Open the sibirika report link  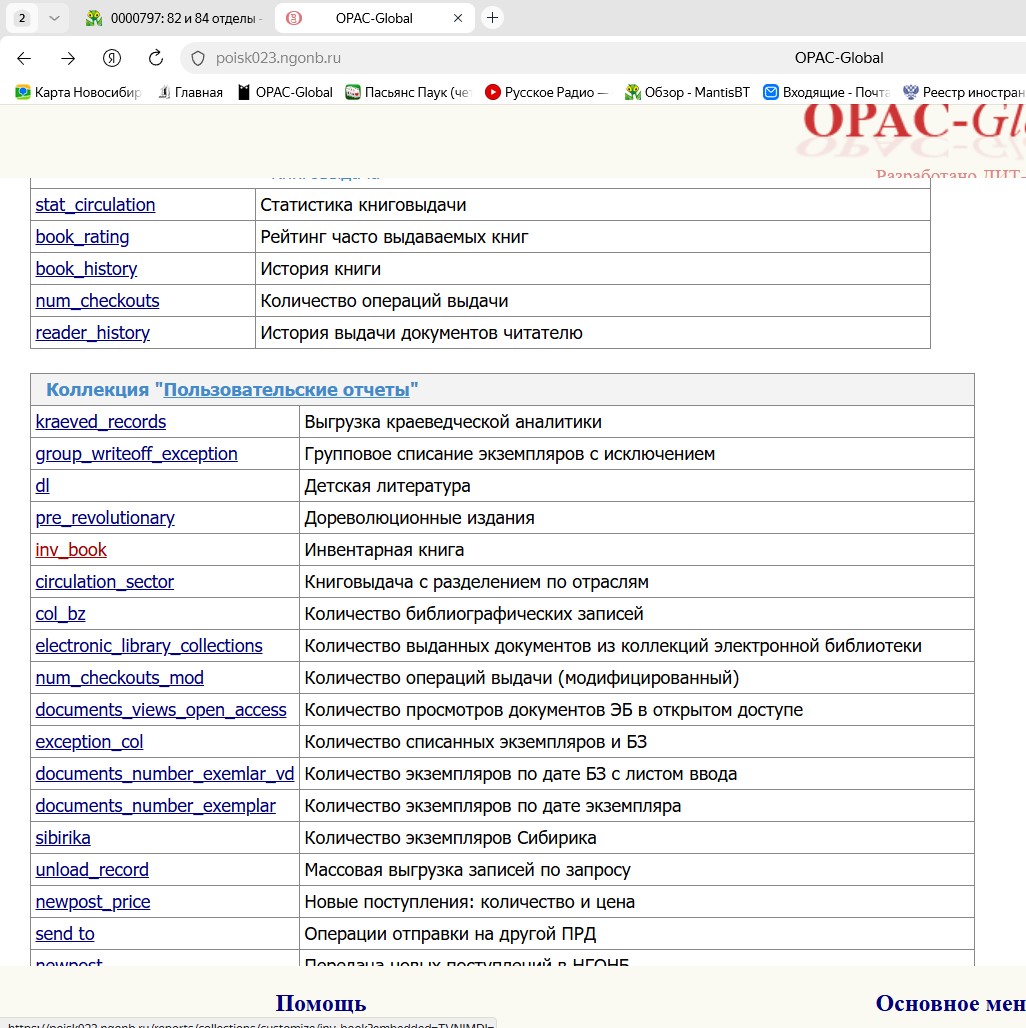click(63, 839)
